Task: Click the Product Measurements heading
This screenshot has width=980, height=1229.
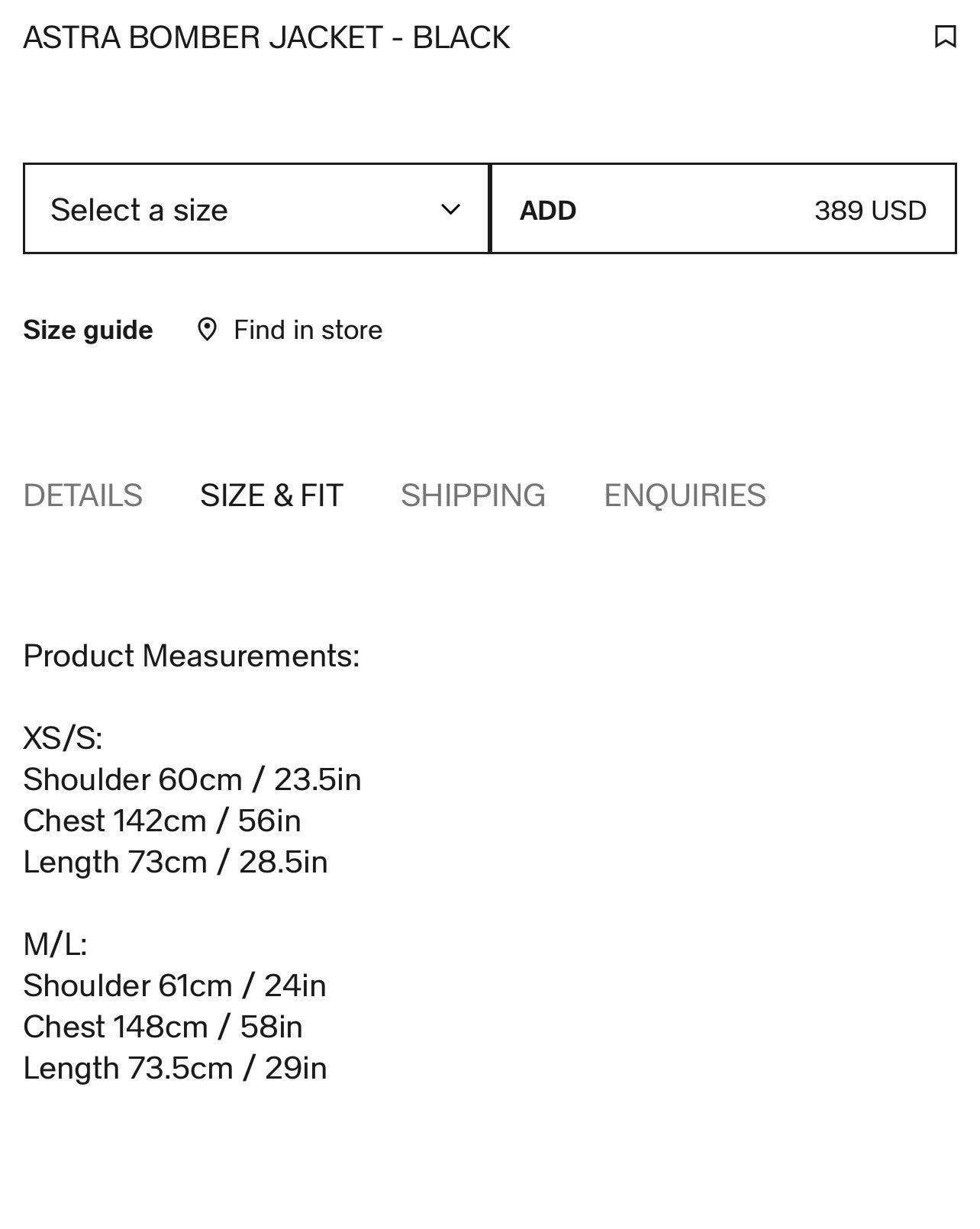Action: click(192, 656)
